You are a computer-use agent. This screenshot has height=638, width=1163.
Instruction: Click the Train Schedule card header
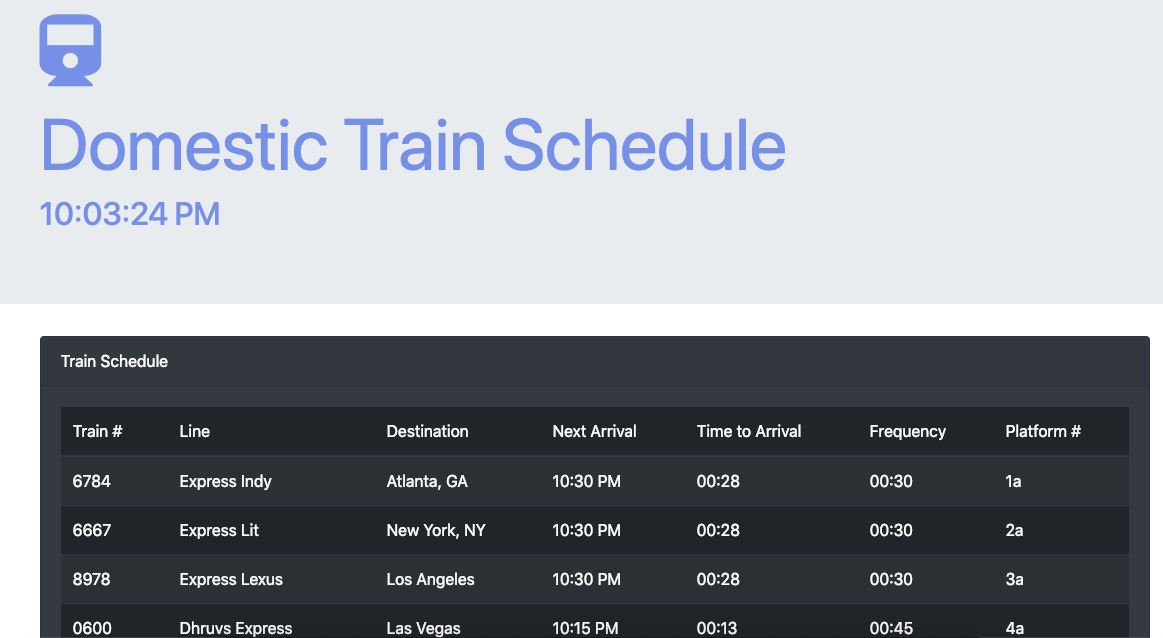[595, 361]
